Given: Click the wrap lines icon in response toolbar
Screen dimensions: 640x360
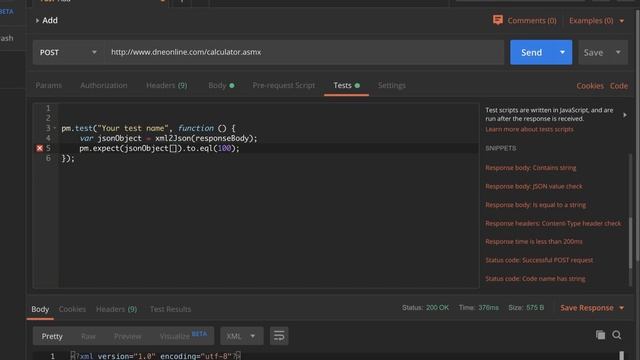Looking at the screenshot, I should click(x=279, y=336).
